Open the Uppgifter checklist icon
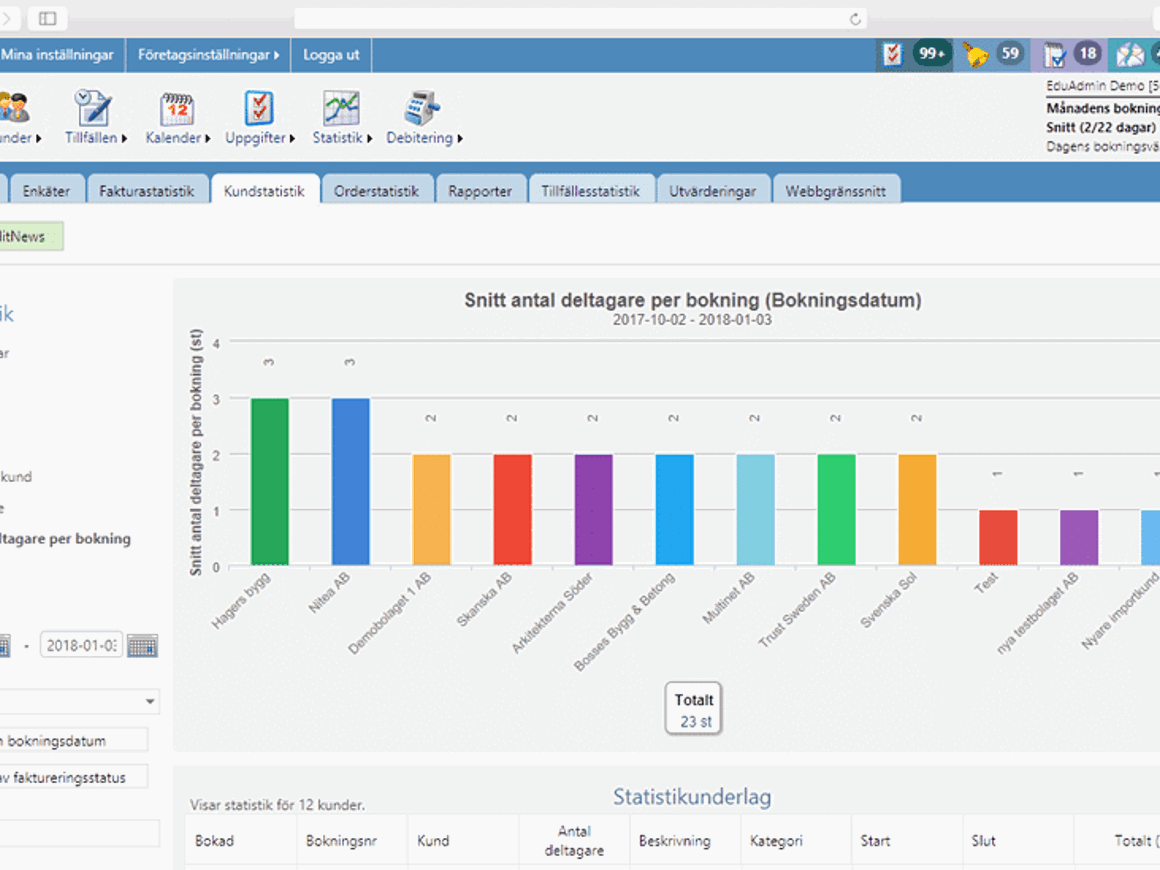This screenshot has width=1160, height=870. 259,108
